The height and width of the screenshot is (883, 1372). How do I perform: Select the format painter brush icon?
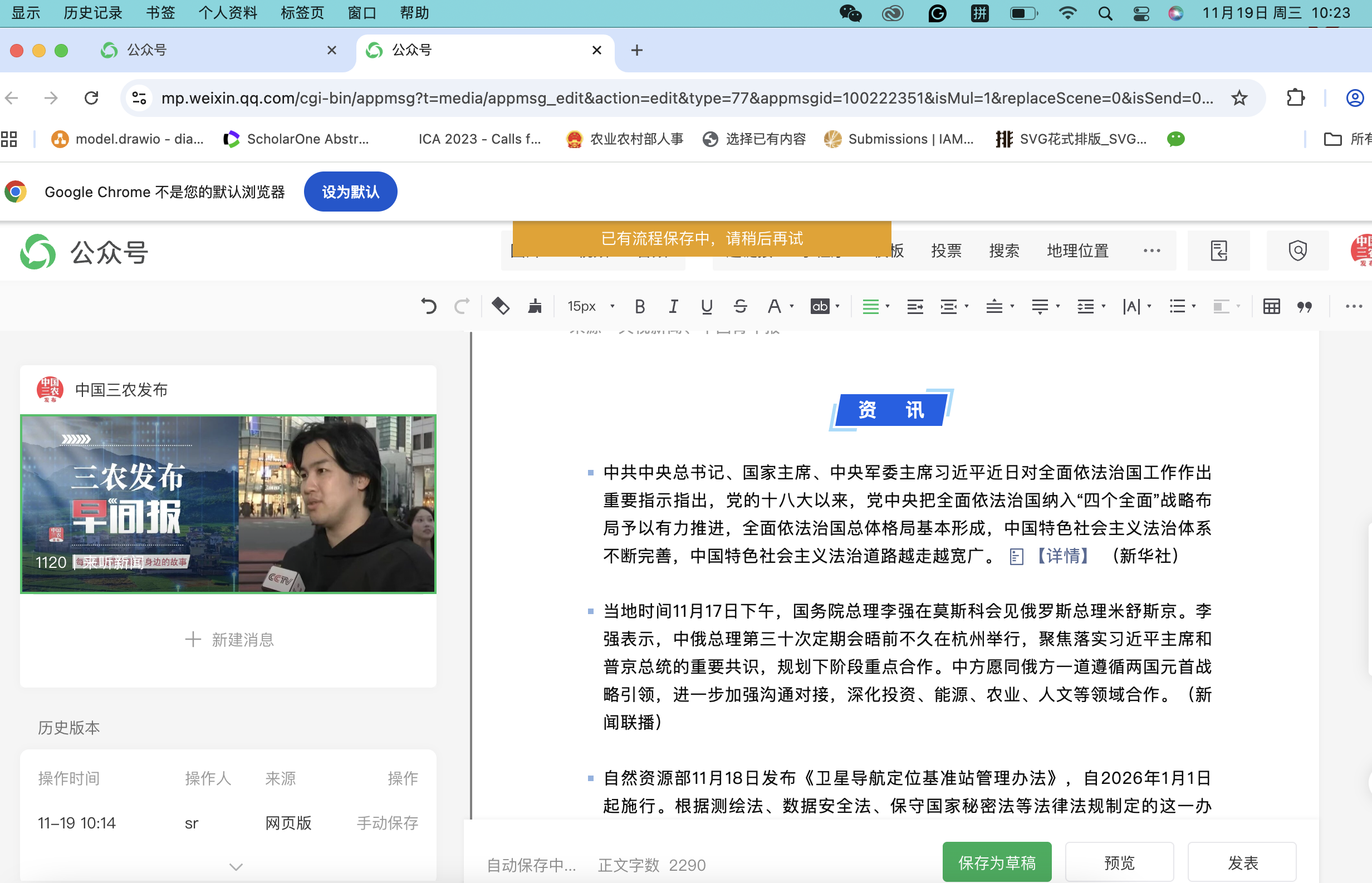[x=535, y=306]
